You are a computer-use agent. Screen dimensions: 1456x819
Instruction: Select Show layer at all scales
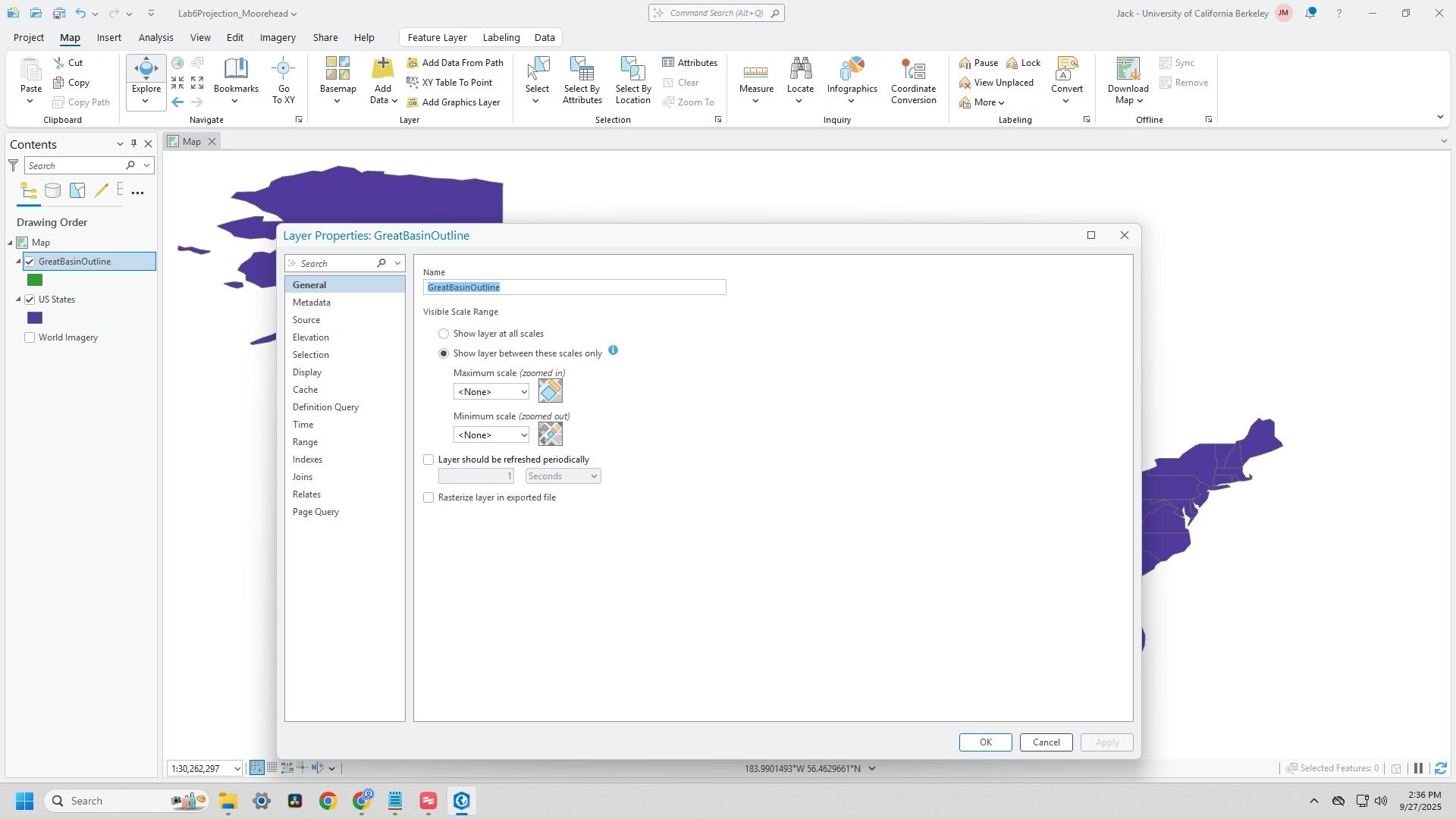click(x=444, y=334)
